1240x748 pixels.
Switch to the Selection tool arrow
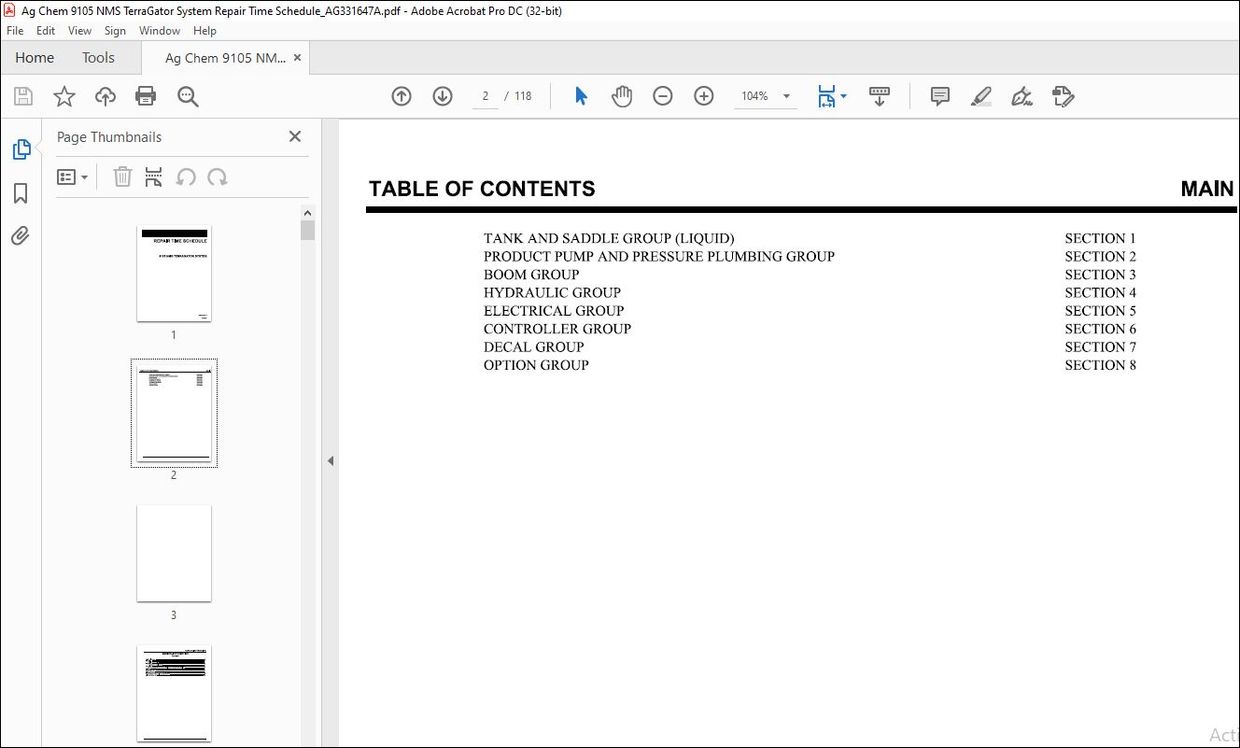[x=579, y=96]
